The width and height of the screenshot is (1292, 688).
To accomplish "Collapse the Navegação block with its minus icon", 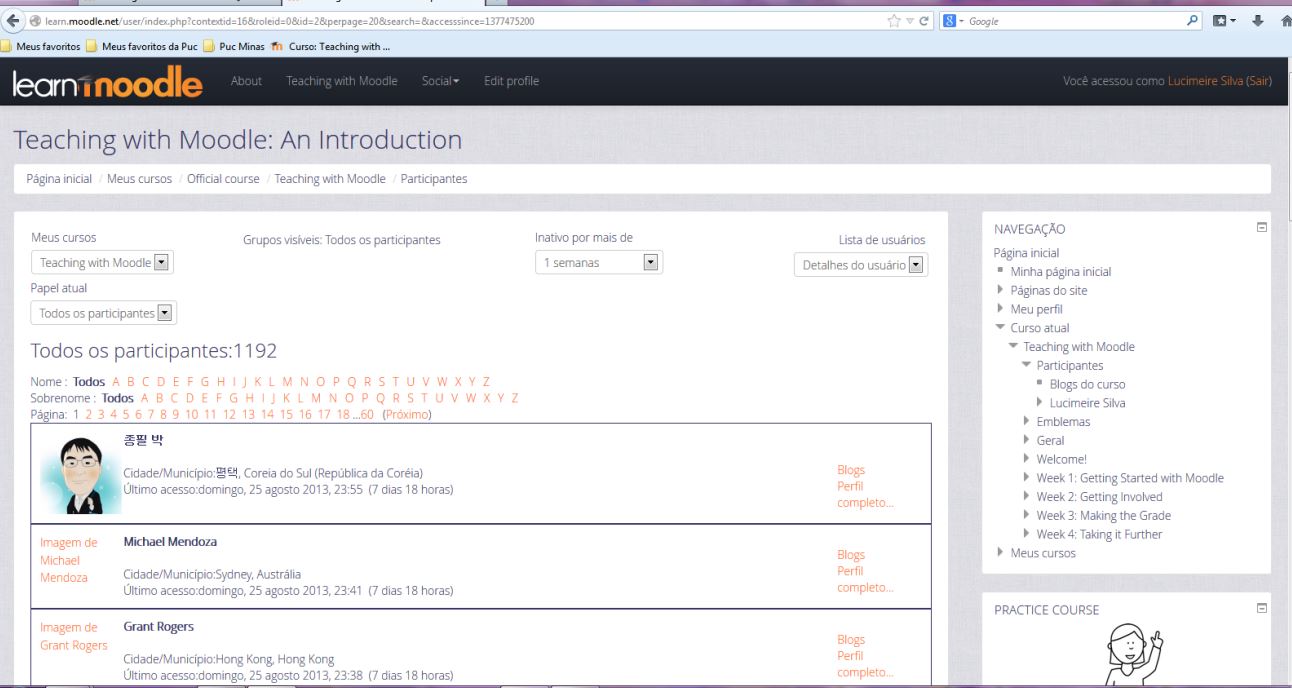I will tap(1261, 228).
